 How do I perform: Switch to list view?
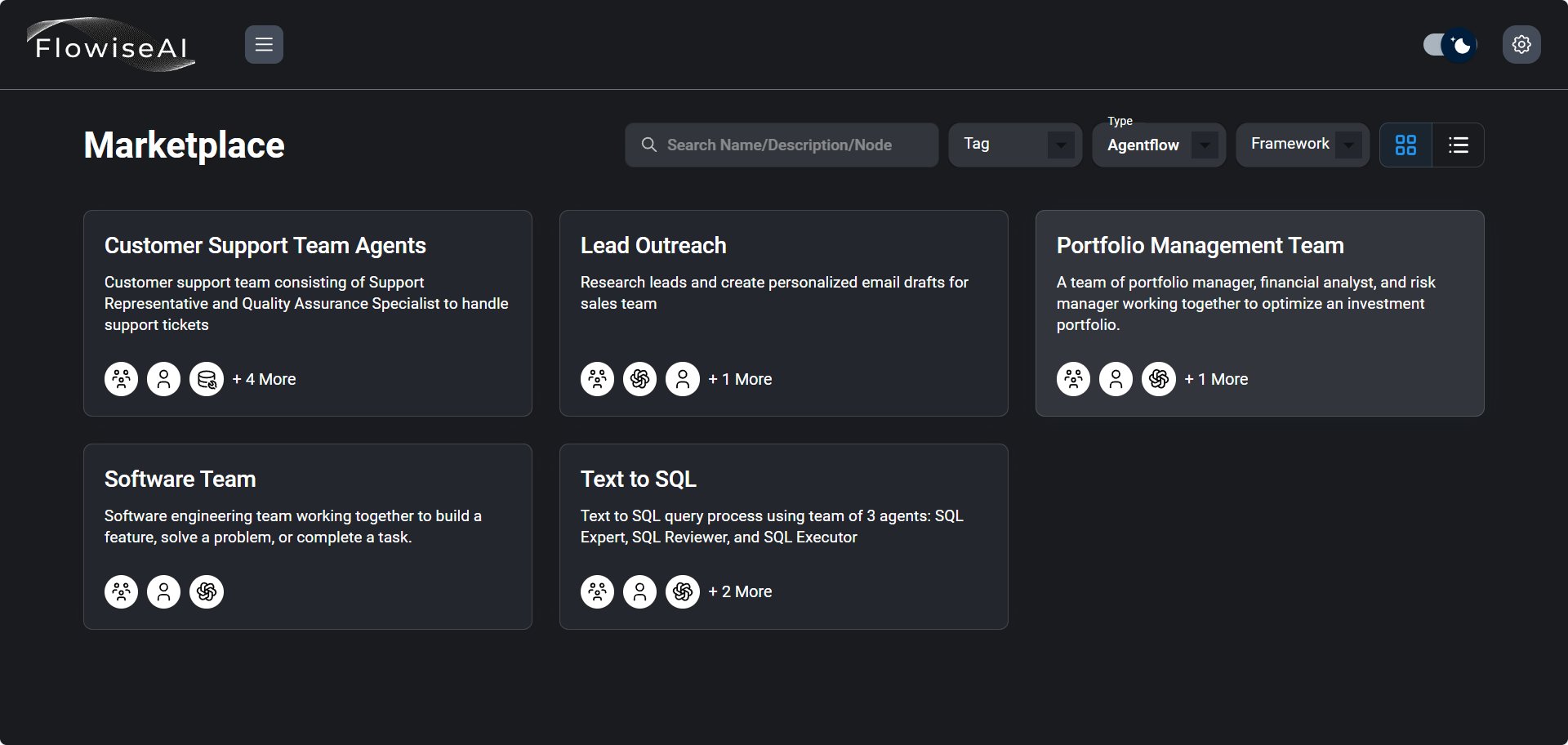point(1459,145)
